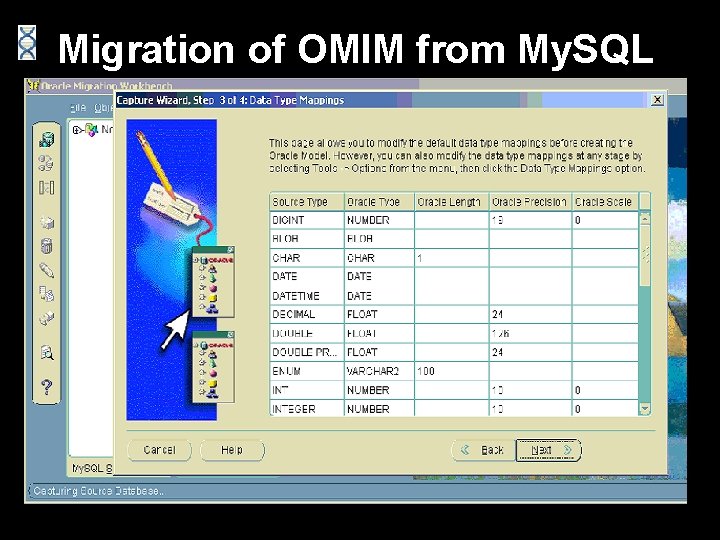This screenshot has height=540, width=720.
Task: Select the DATE source type cell
Action: pos(307,276)
